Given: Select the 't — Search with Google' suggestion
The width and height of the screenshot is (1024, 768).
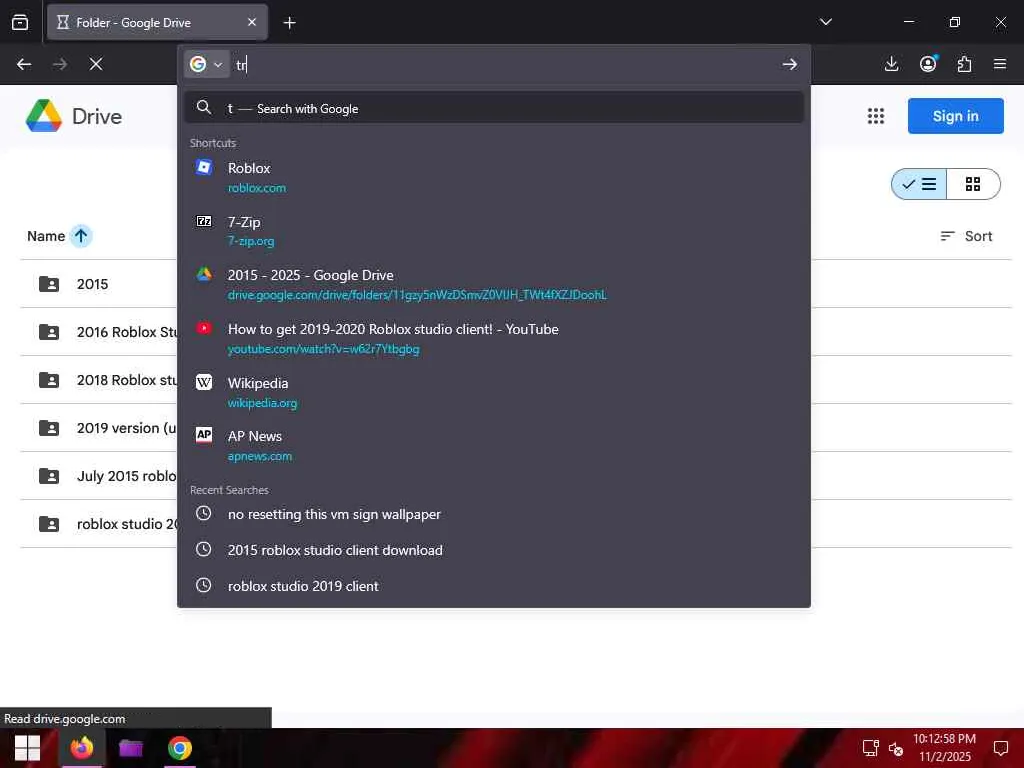Looking at the screenshot, I should tap(494, 108).
